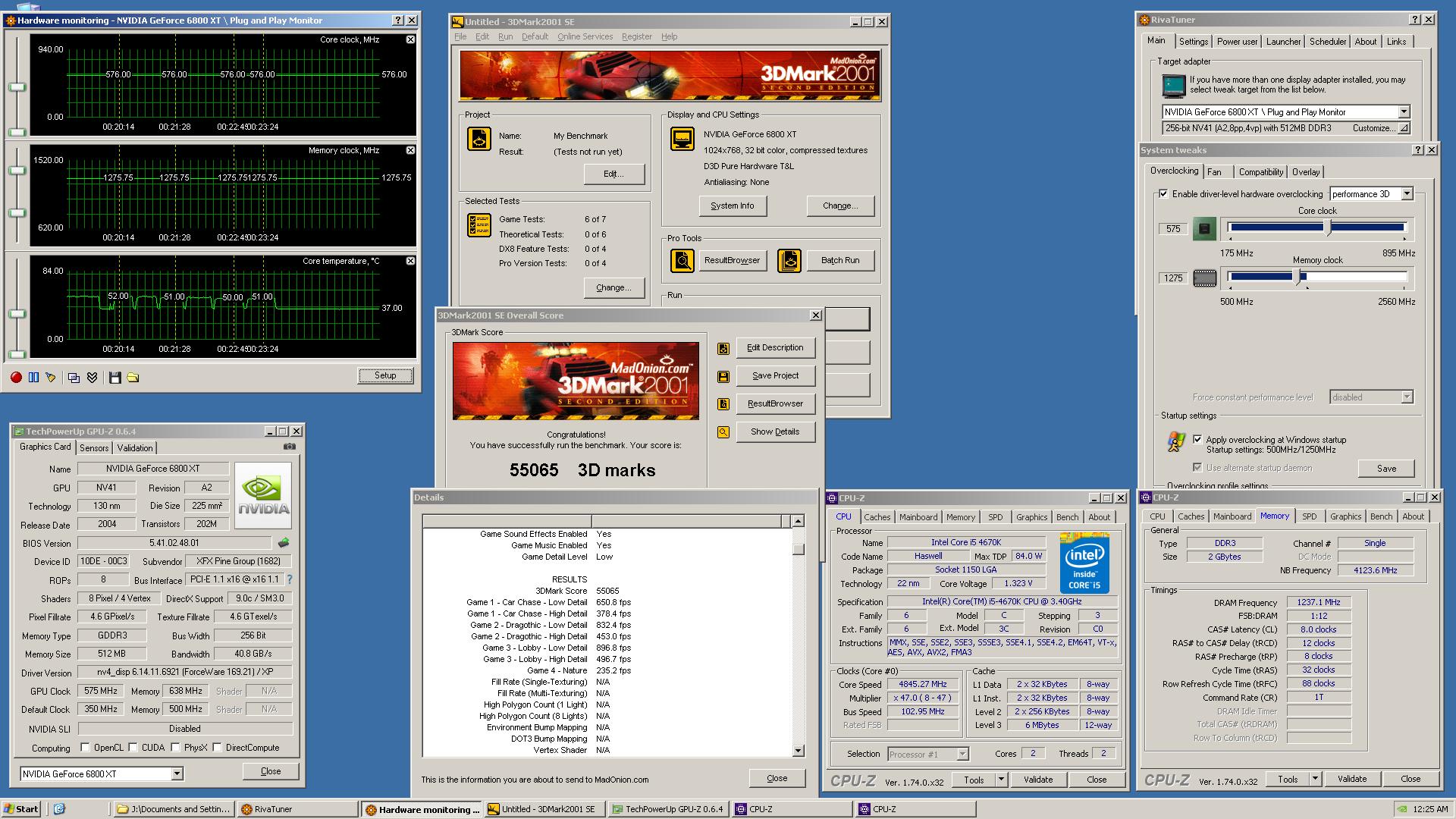
Task: Click Close button in the Details window
Action: click(x=777, y=778)
